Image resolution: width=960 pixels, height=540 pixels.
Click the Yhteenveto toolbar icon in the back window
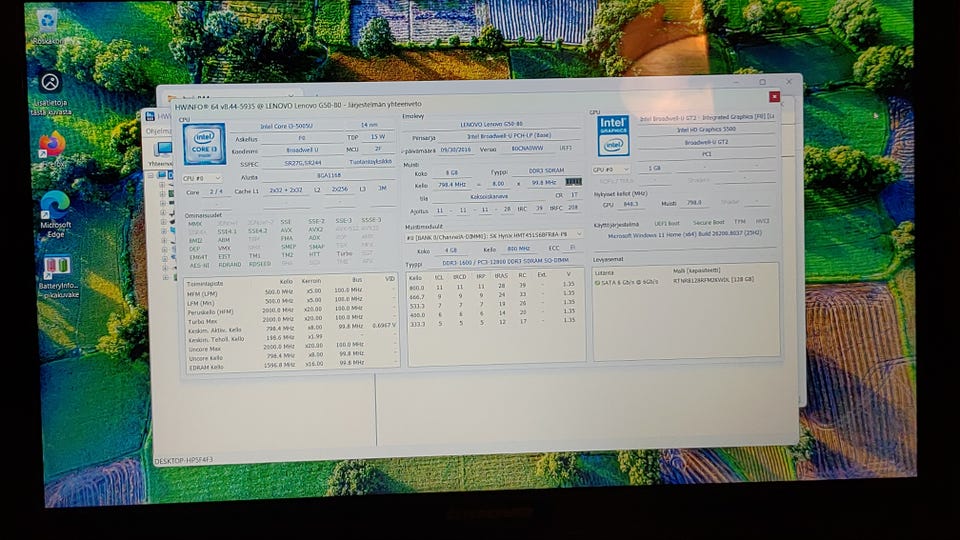pyautogui.click(x=160, y=152)
